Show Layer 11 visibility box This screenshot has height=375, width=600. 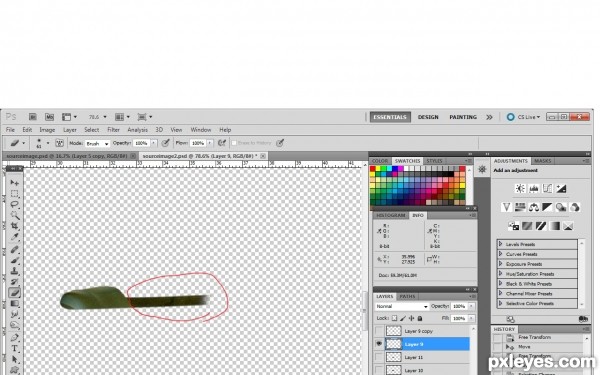[x=379, y=357]
